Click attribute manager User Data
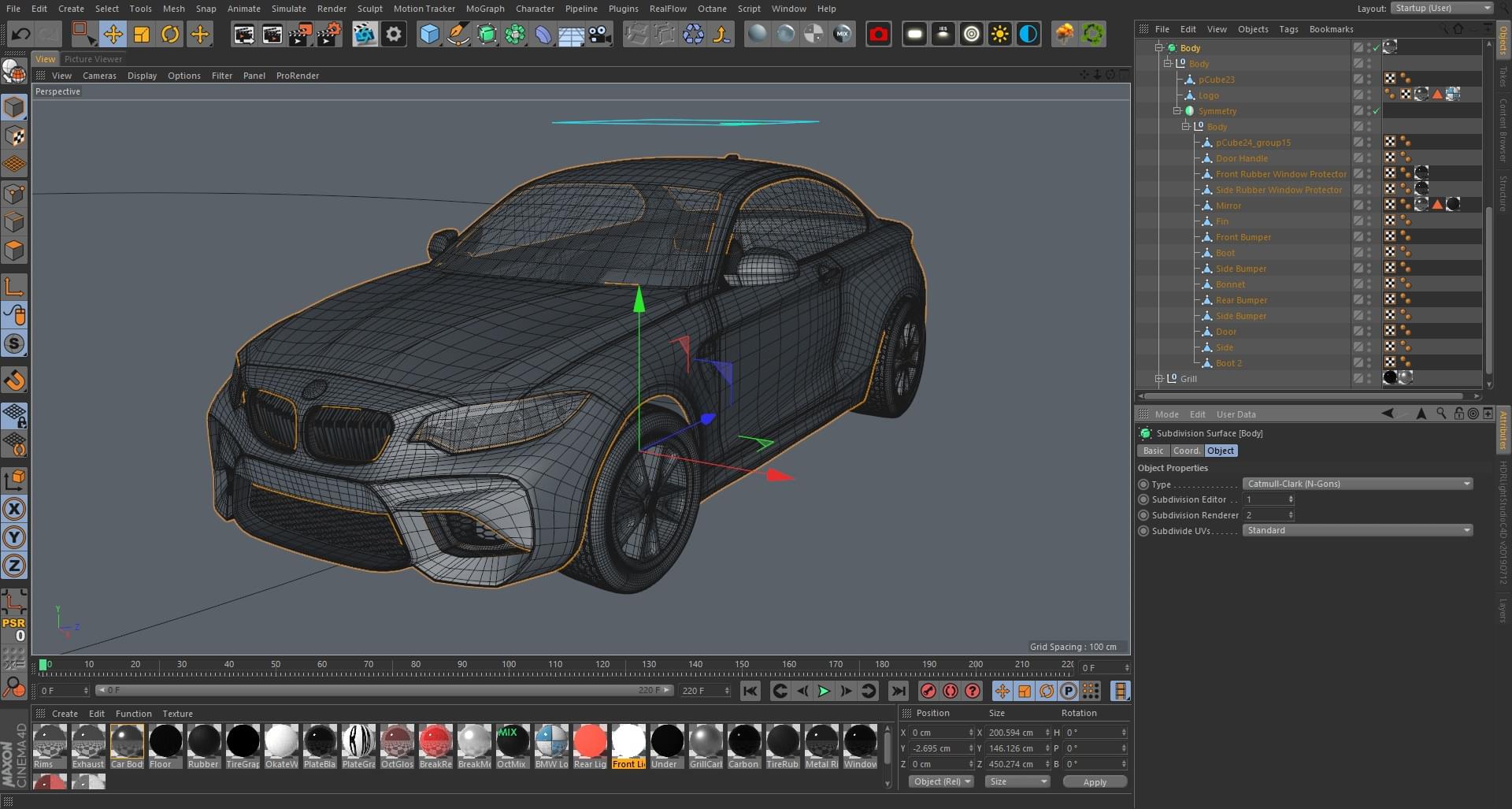The height and width of the screenshot is (809, 1512). [x=1236, y=414]
